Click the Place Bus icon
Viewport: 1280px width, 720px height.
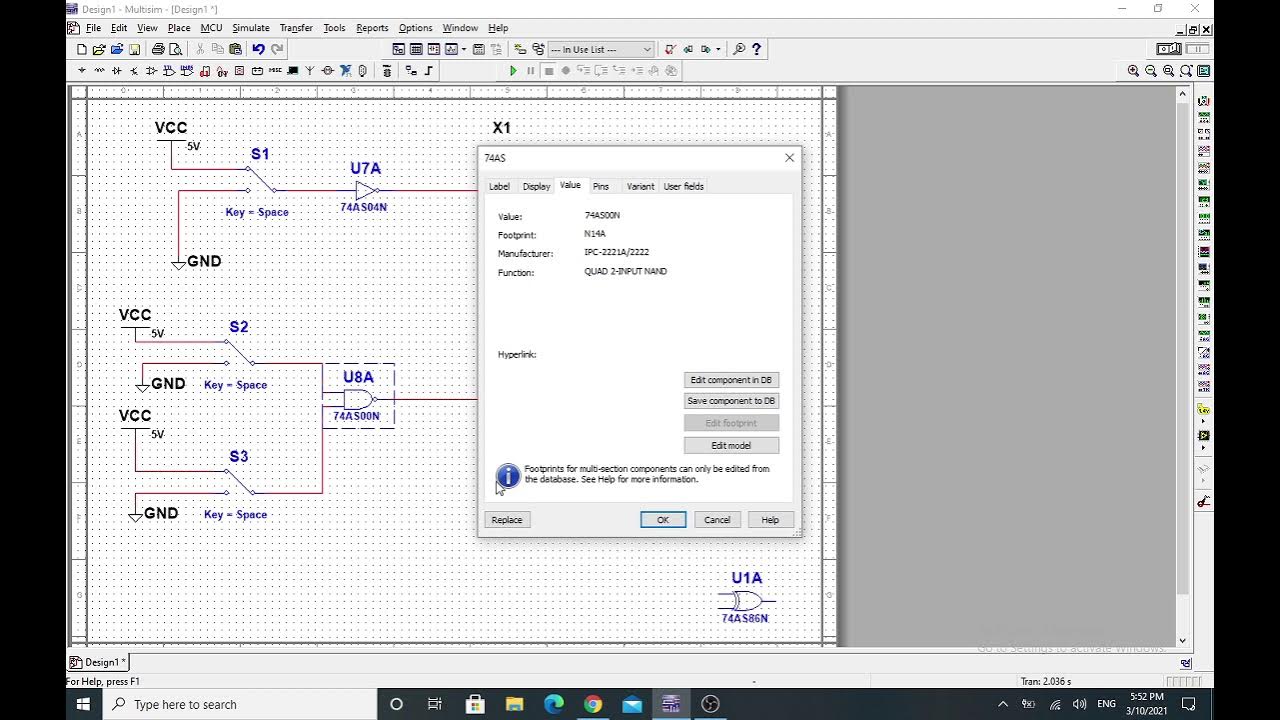pyautogui.click(x=429, y=71)
